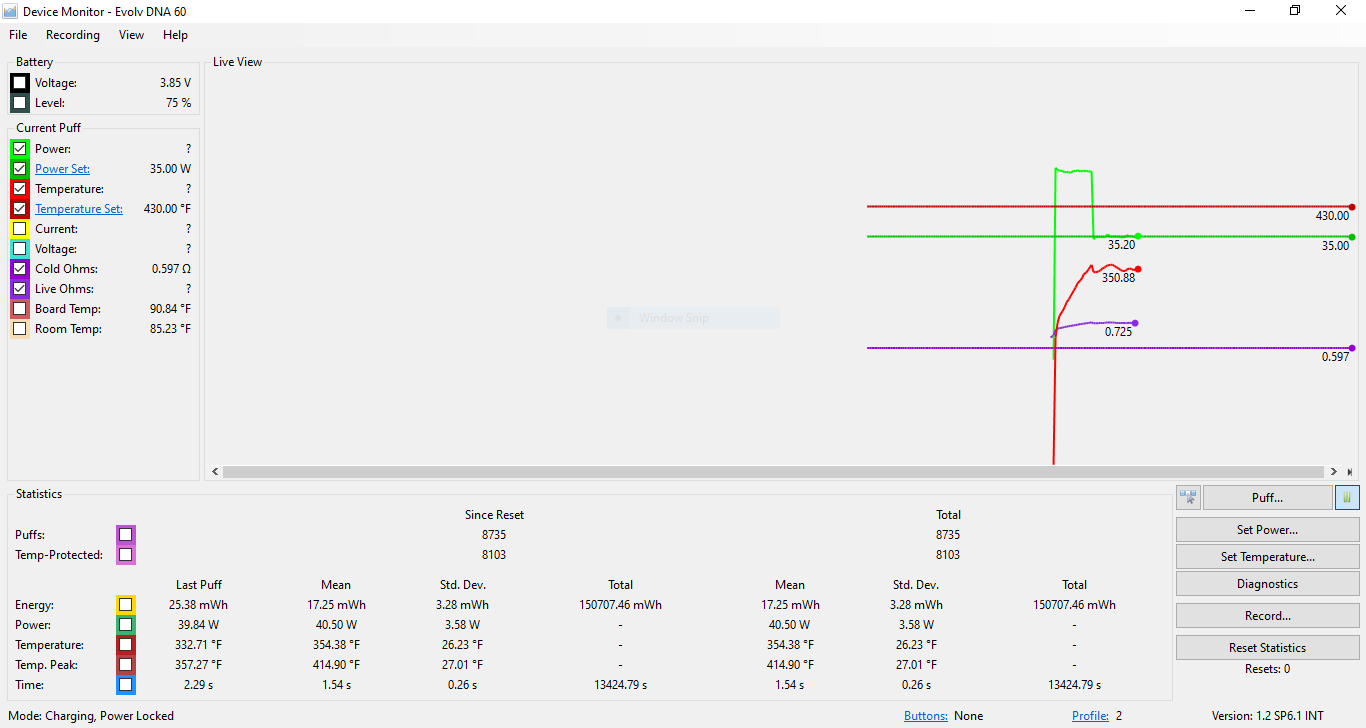The image size is (1366, 728).
Task: Open the Help menu
Action: (x=175, y=35)
